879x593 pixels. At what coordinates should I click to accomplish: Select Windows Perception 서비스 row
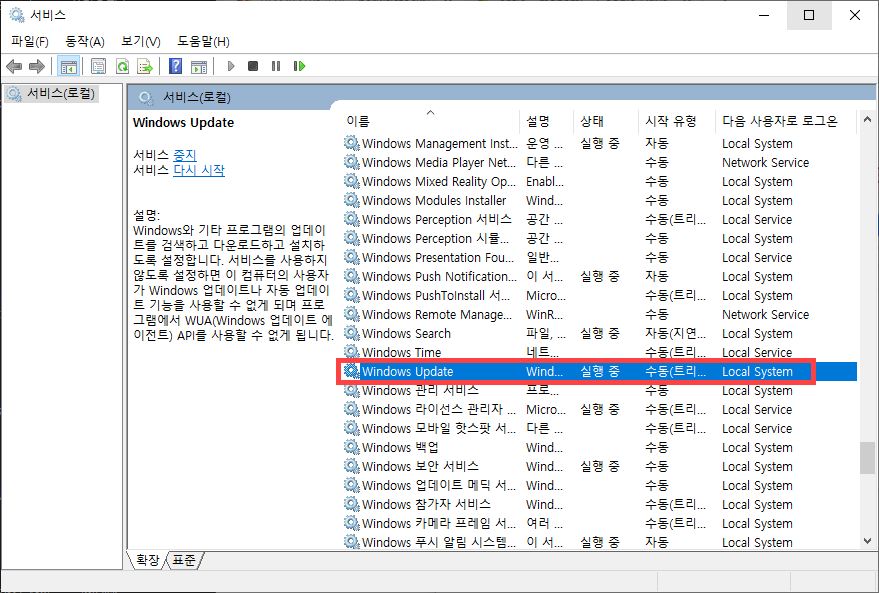599,220
